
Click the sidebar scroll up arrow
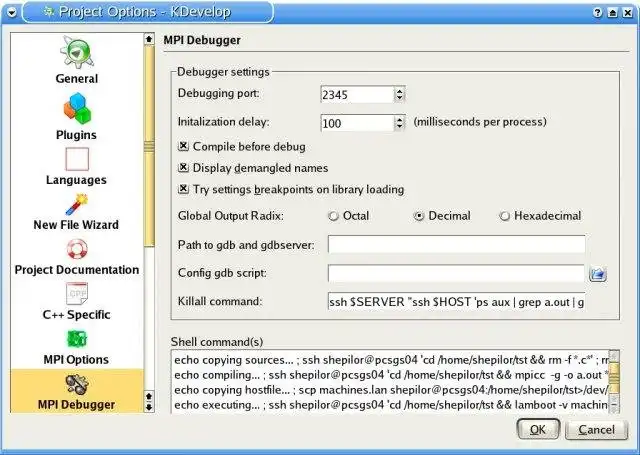tap(149, 39)
